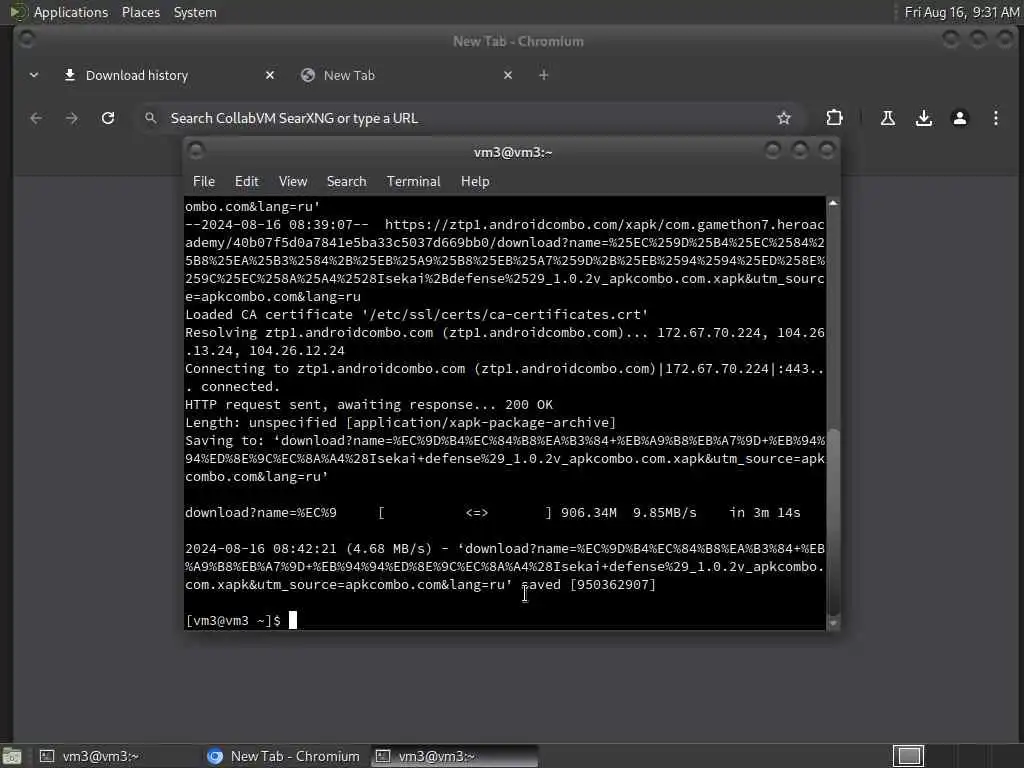Go forward in Chromium
Image resolution: width=1024 pixels, height=768 pixels.
[x=72, y=118]
